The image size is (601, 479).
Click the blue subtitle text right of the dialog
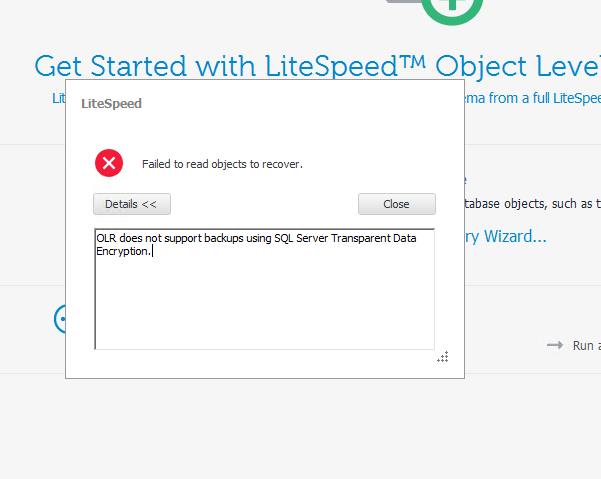point(533,98)
